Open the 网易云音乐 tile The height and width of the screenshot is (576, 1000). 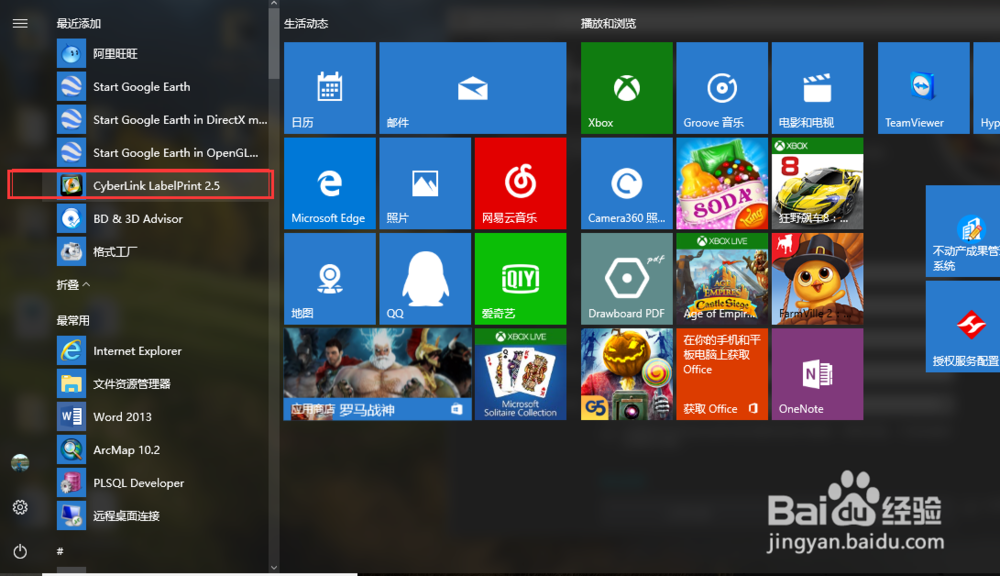(520, 184)
